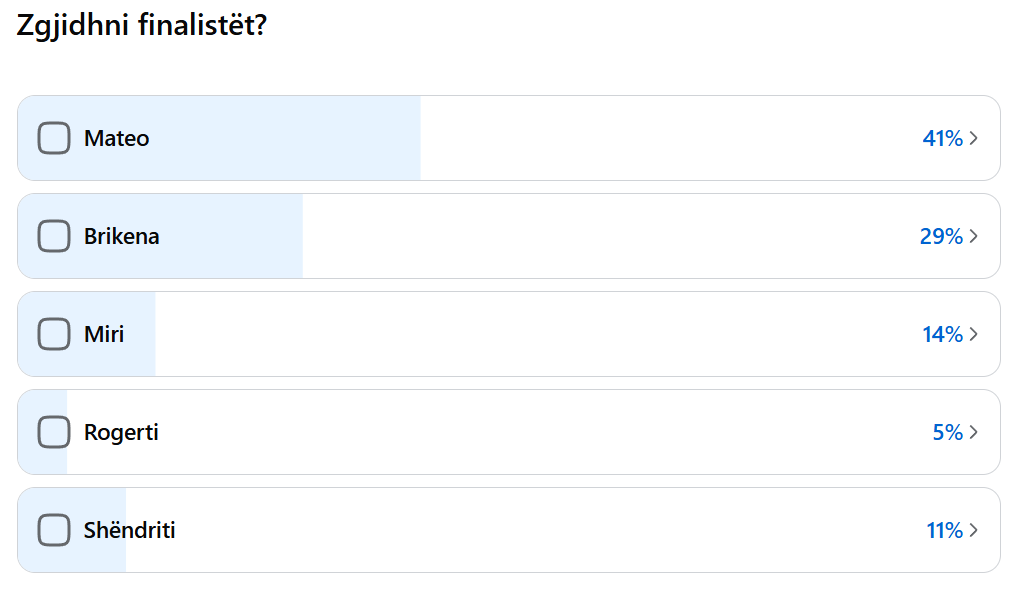The image size is (1016, 592).
Task: Open Brikena details via chevron
Action: point(974,236)
